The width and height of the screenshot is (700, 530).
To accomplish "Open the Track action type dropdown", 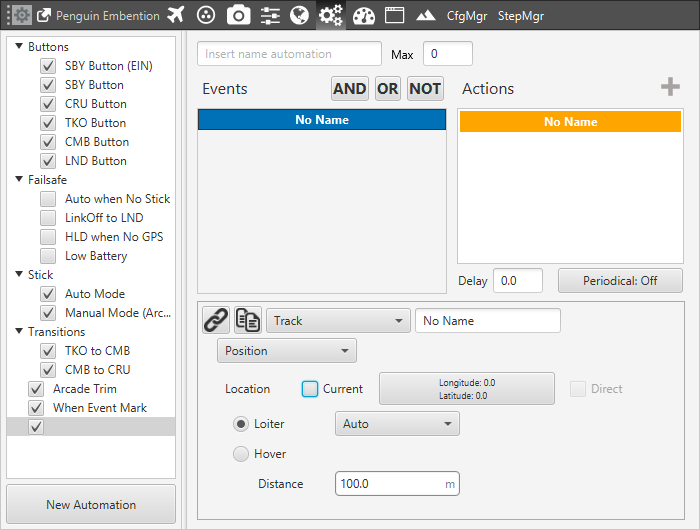I will click(x=338, y=321).
